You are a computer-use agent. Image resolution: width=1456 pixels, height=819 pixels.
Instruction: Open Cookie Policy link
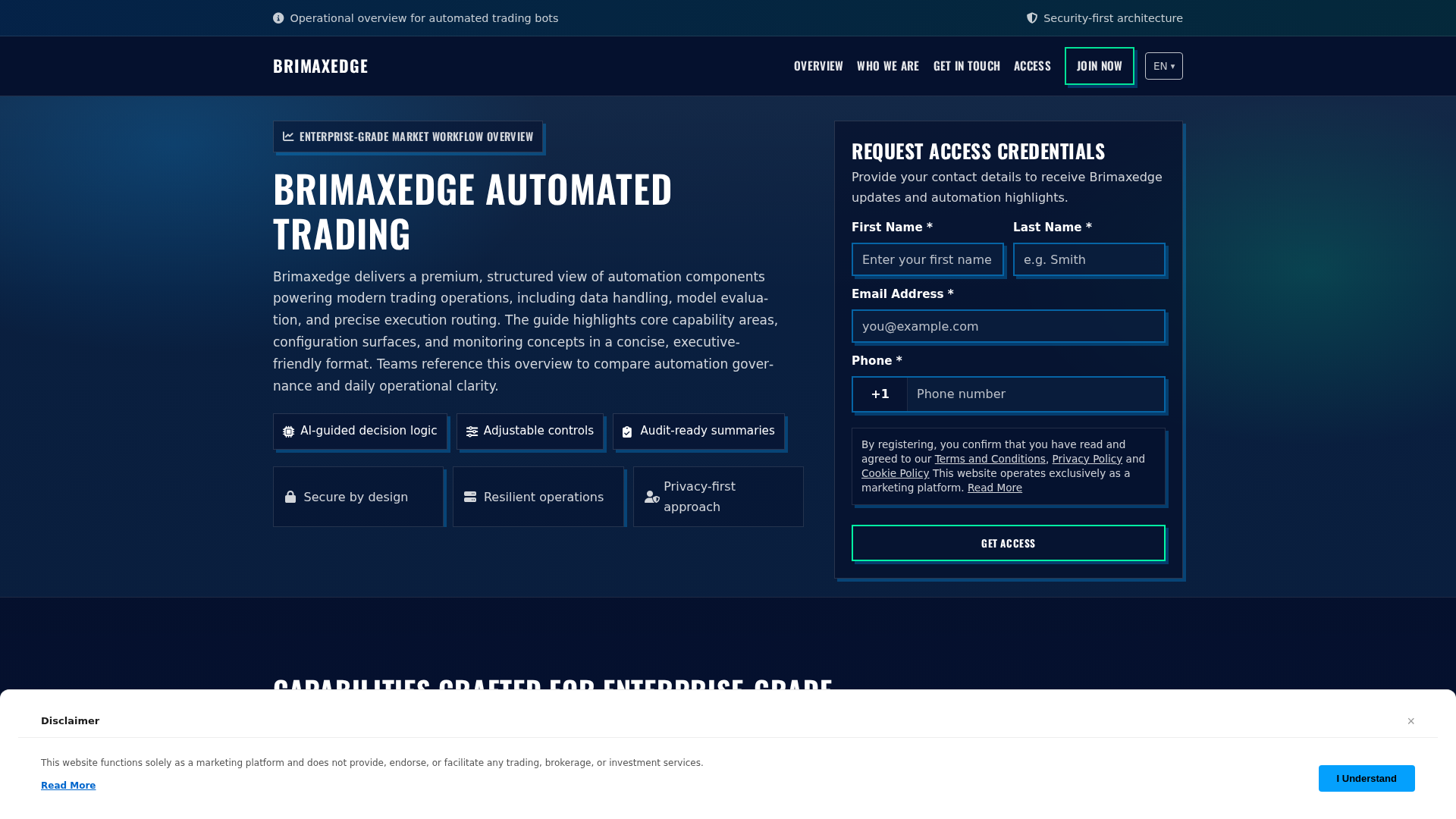[895, 473]
